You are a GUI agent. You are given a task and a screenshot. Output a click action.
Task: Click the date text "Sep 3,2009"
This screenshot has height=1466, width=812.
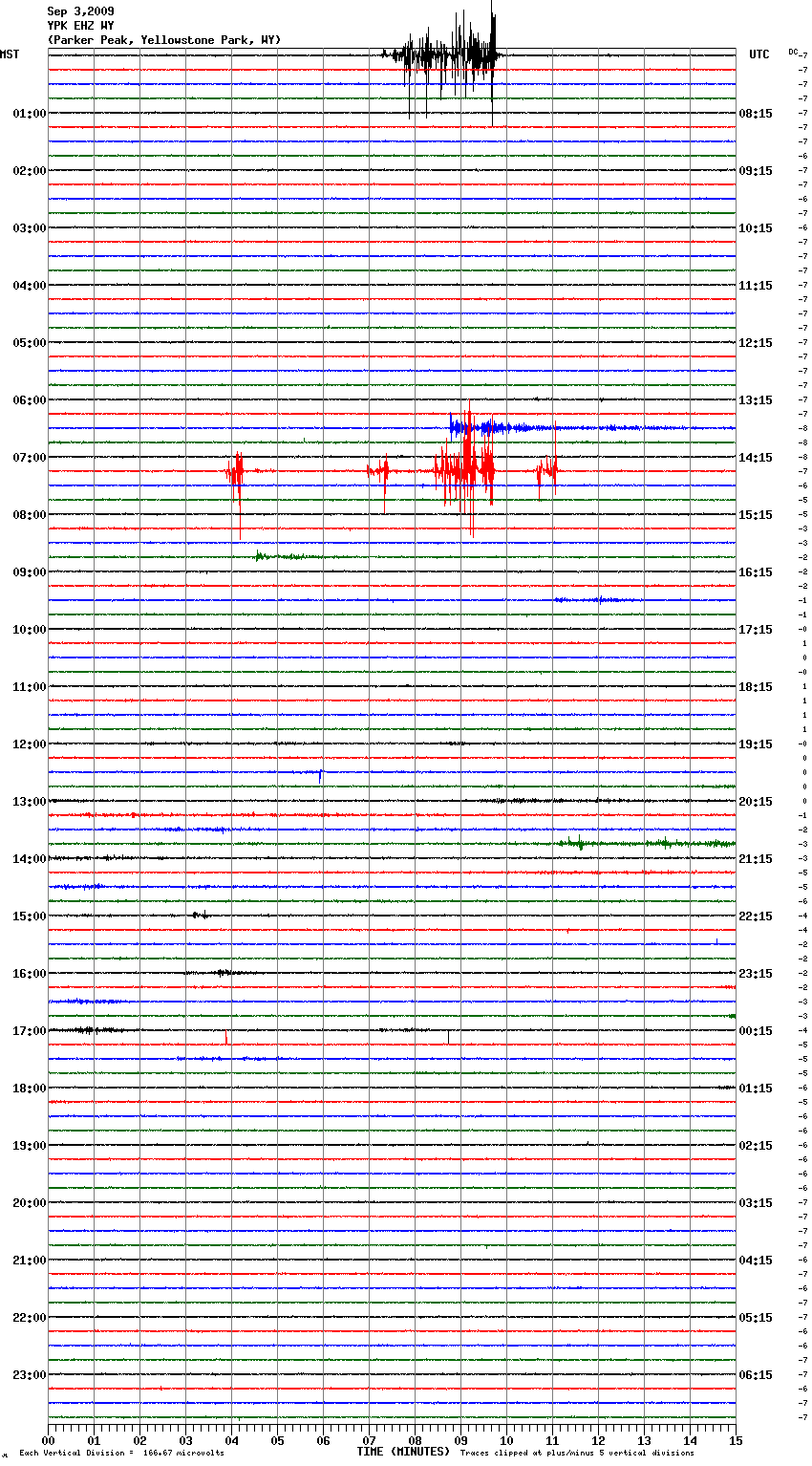click(80, 11)
